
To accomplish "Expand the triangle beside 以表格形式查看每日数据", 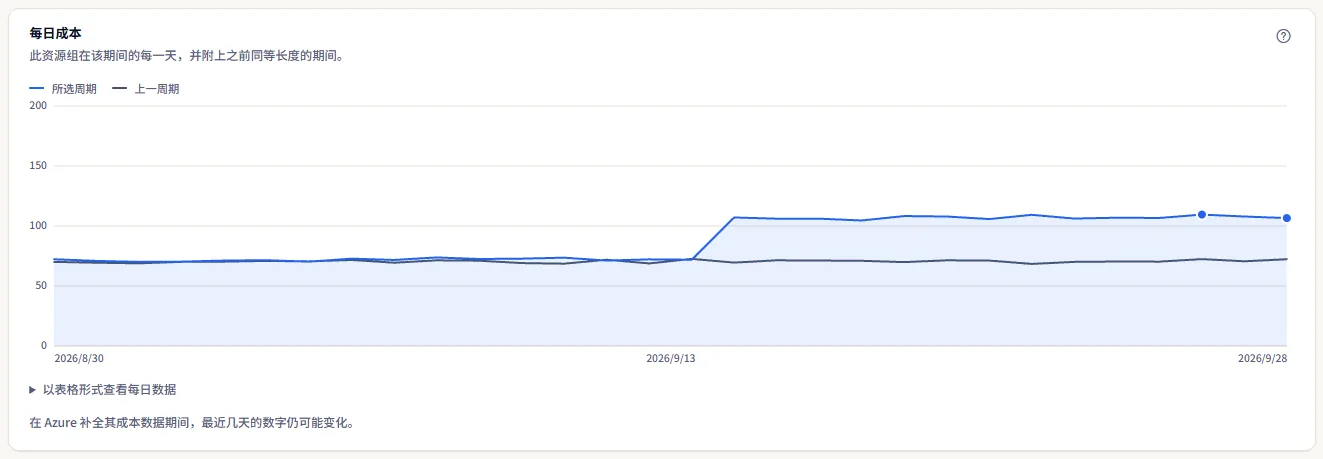I will (x=33, y=390).
